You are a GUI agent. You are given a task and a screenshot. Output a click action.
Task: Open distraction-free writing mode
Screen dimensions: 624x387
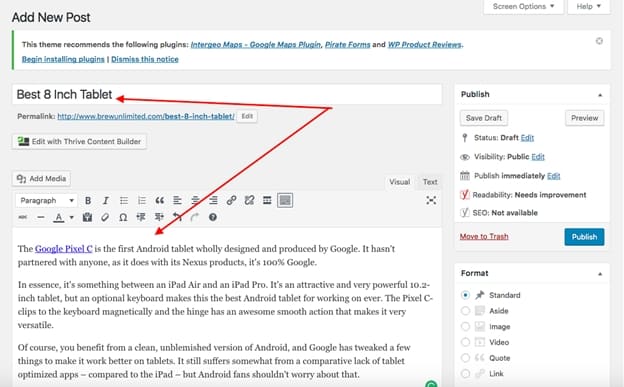(431, 200)
